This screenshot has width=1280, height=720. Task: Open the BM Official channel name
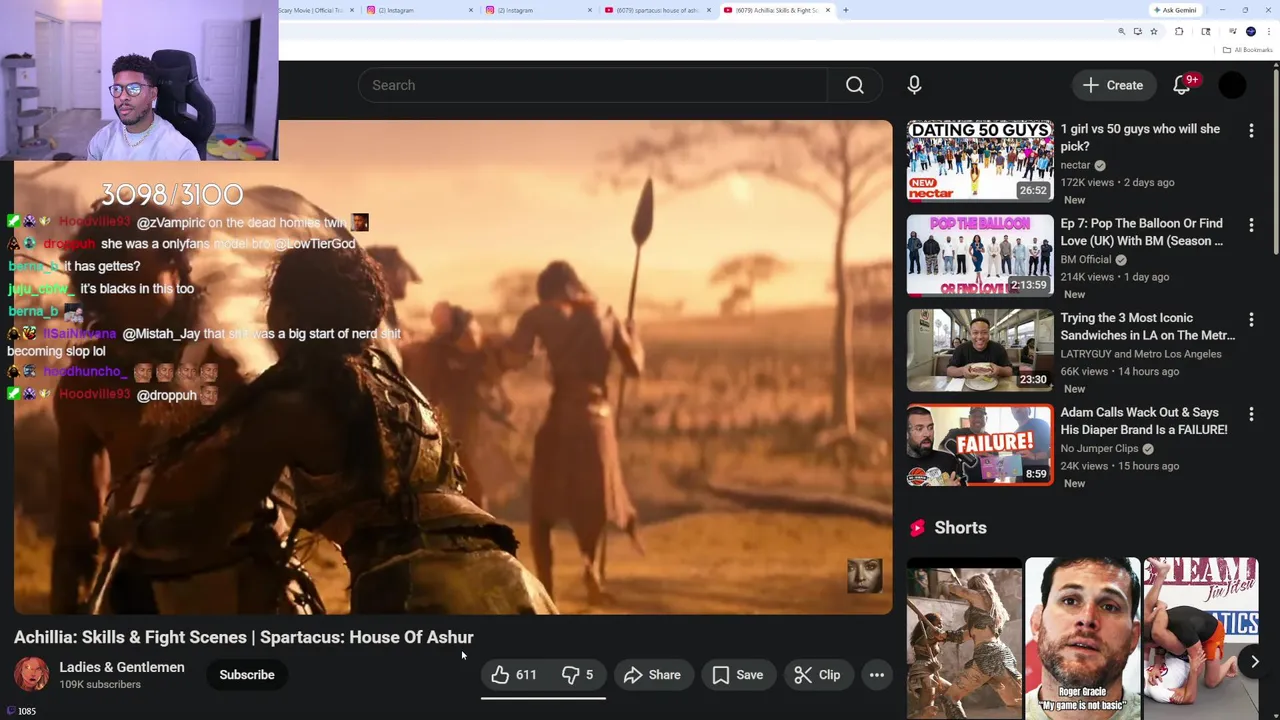pos(1086,260)
